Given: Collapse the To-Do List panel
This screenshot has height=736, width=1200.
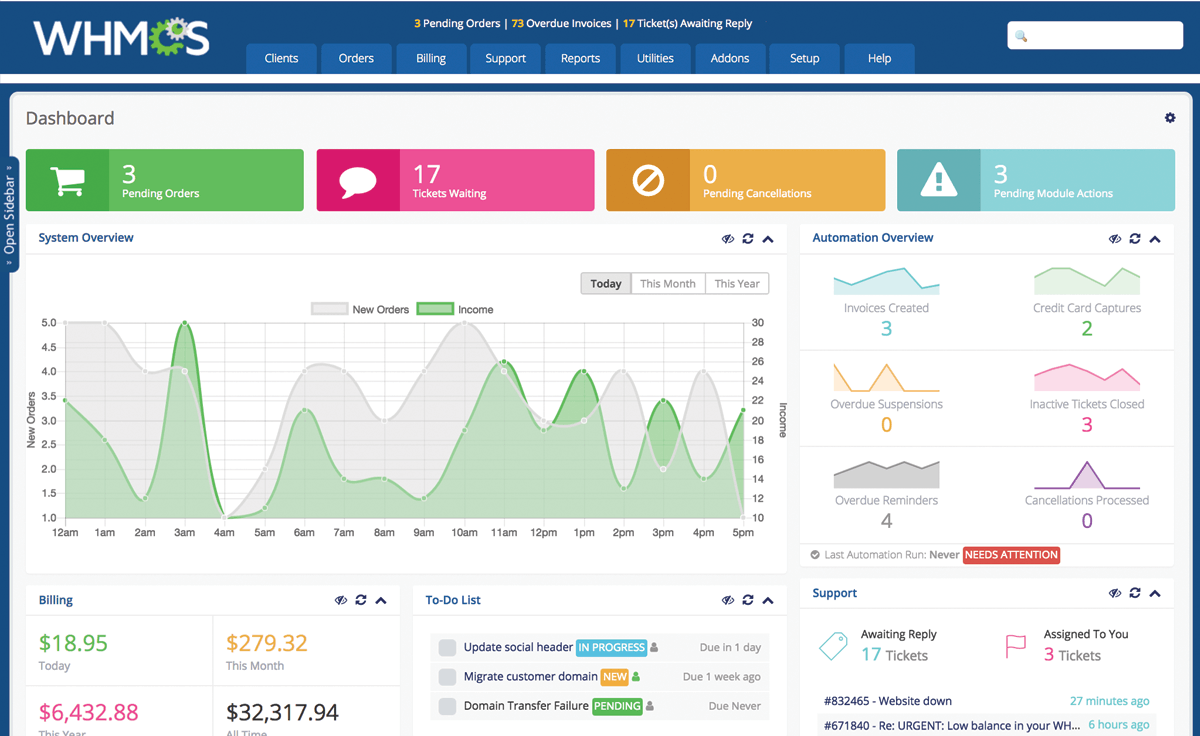Looking at the screenshot, I should pos(768,600).
